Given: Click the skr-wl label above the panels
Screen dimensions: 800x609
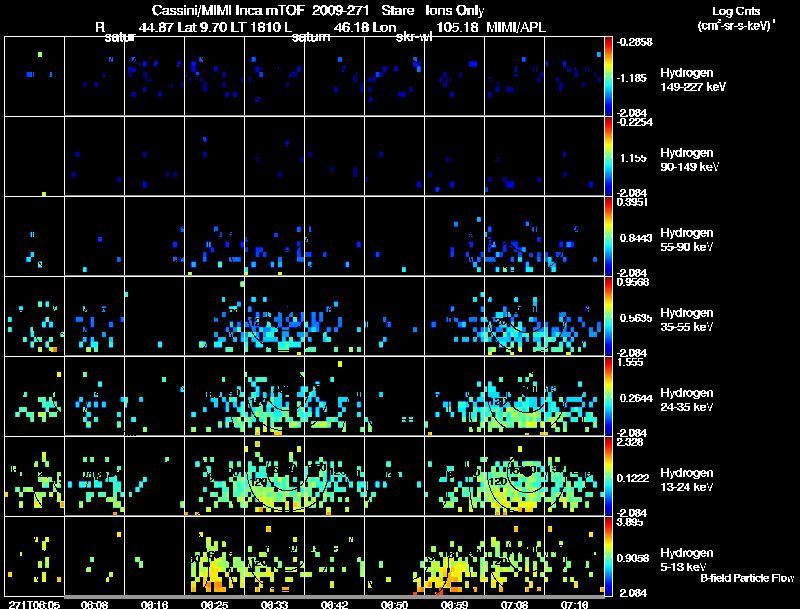Looking at the screenshot, I should pyautogui.click(x=414, y=37).
